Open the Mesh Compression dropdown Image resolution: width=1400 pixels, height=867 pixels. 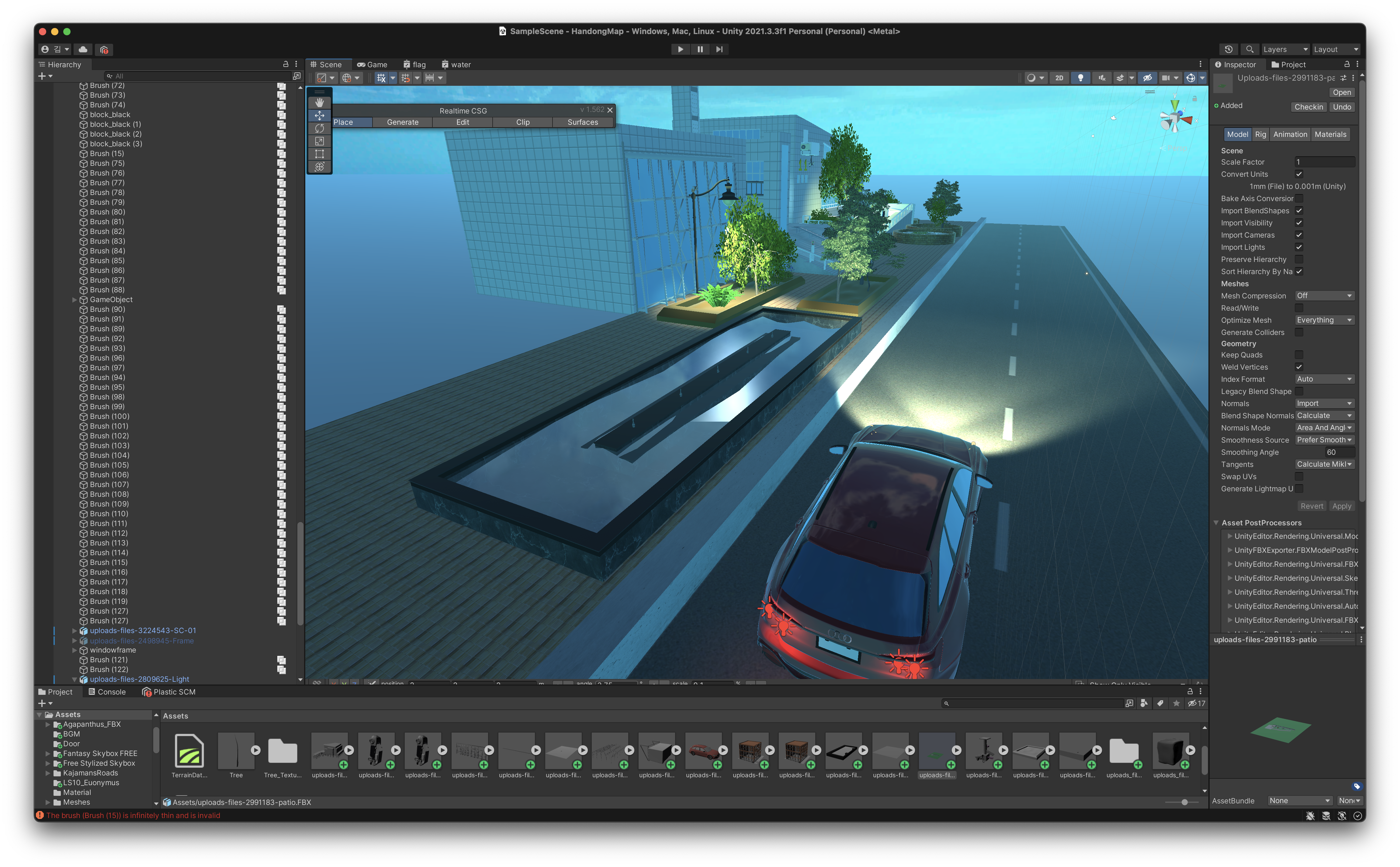(1324, 296)
